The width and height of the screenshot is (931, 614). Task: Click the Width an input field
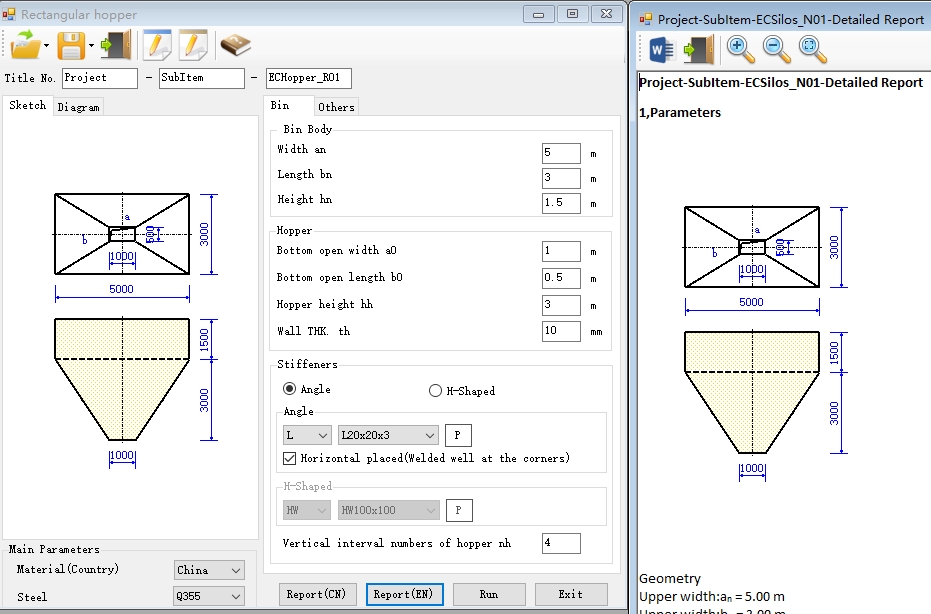[561, 153]
